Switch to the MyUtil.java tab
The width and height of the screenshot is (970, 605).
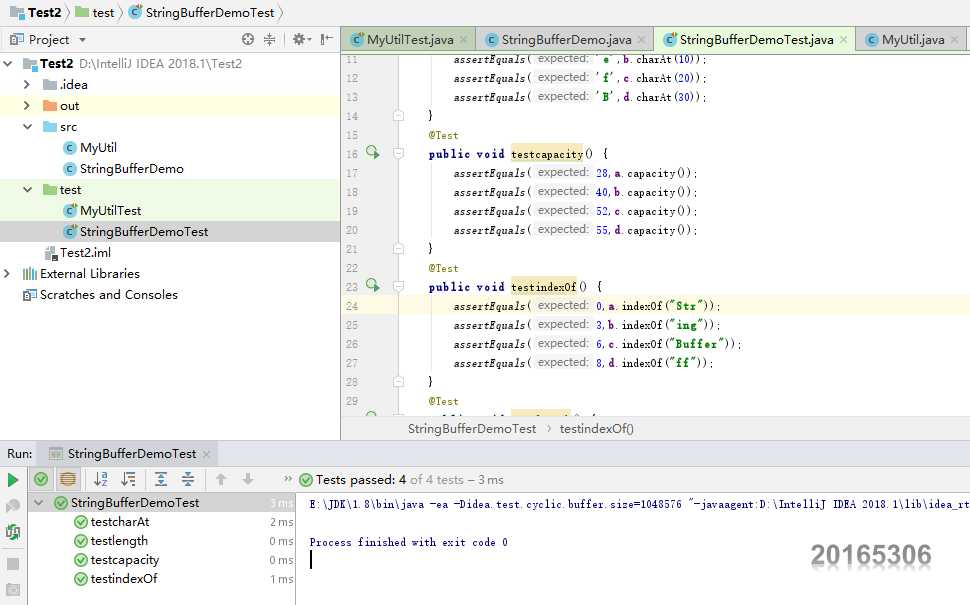(x=912, y=40)
